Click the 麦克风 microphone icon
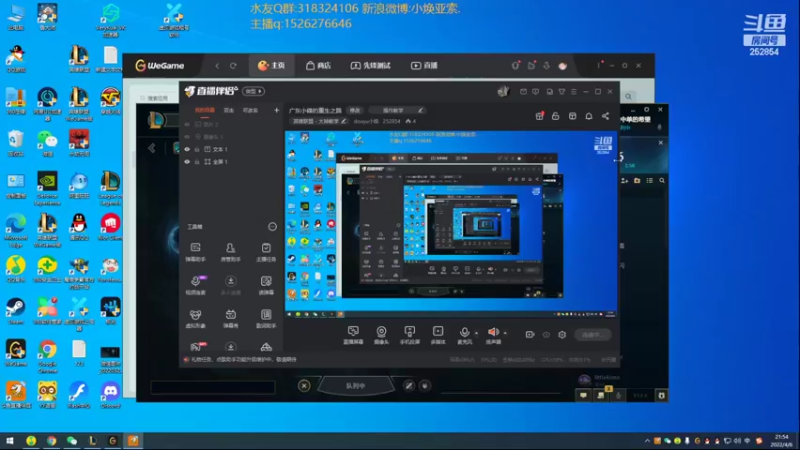 pos(464,332)
